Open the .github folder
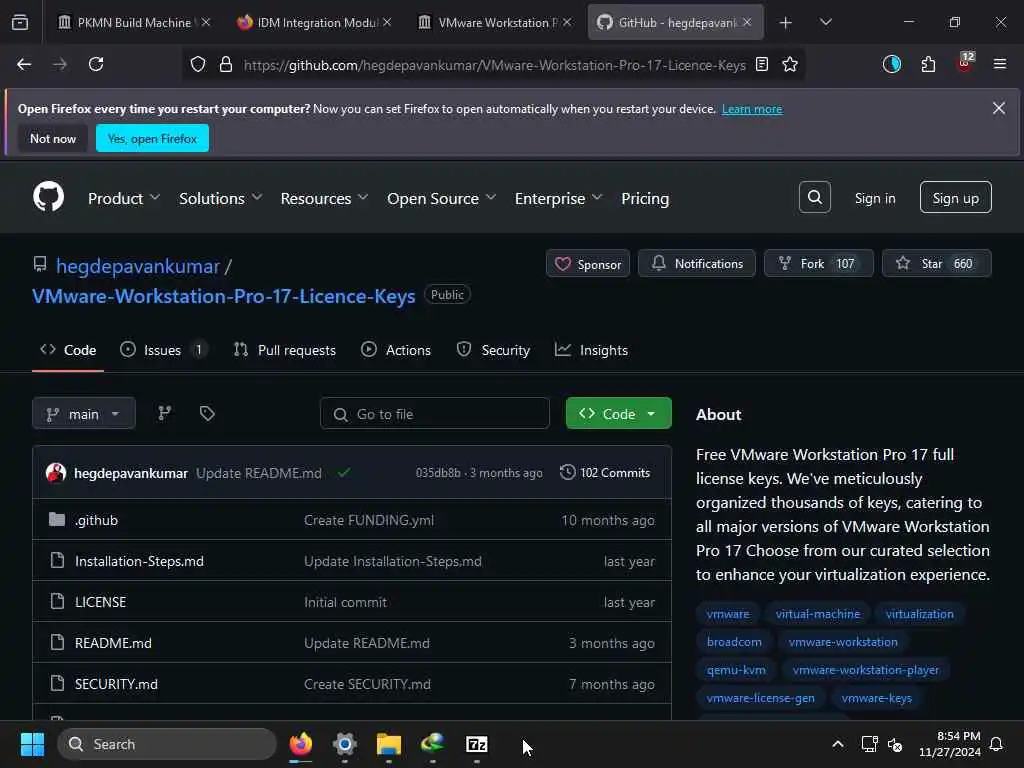 [x=97, y=520]
